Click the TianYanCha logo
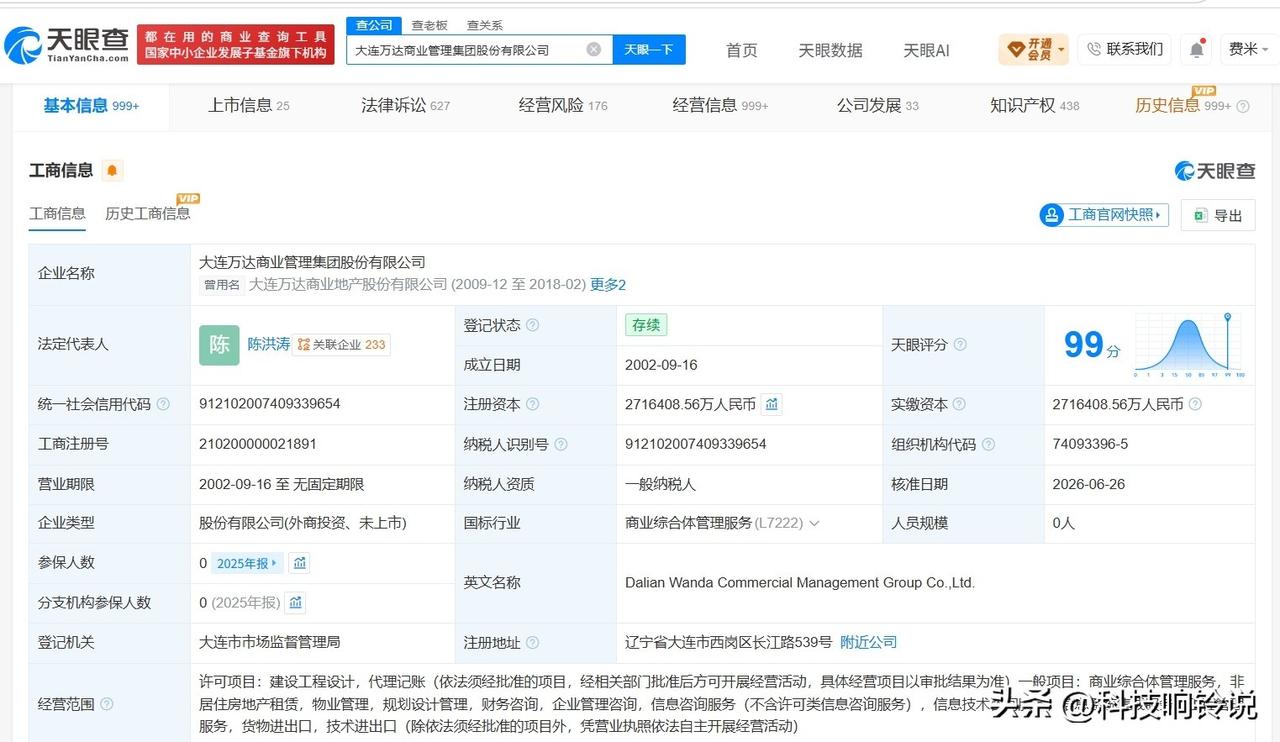The width and height of the screenshot is (1280, 742). click(x=67, y=44)
